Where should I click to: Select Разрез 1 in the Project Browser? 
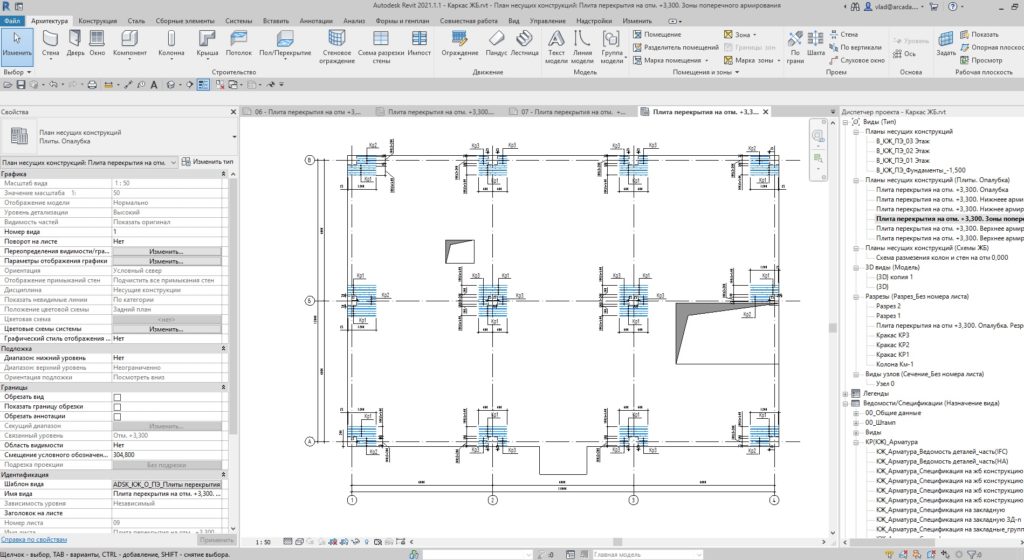pyautogui.click(x=889, y=316)
